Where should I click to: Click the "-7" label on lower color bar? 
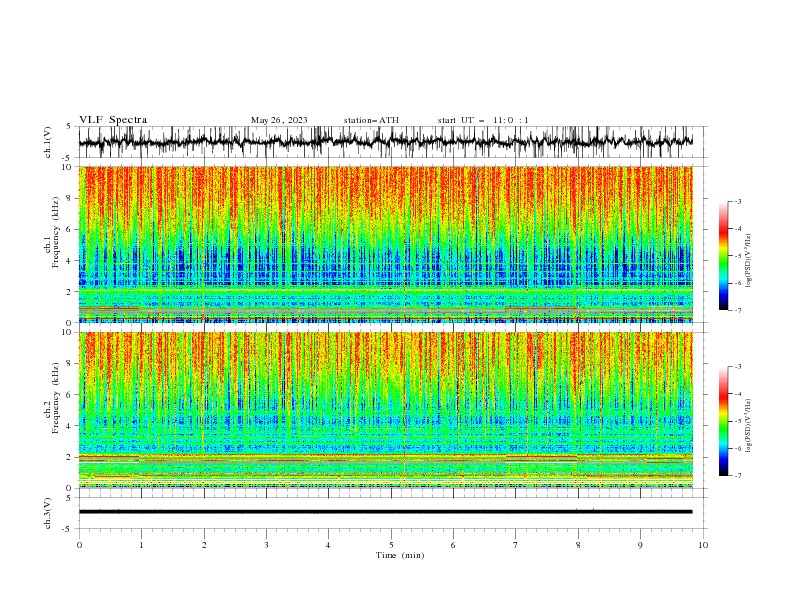pos(738,476)
